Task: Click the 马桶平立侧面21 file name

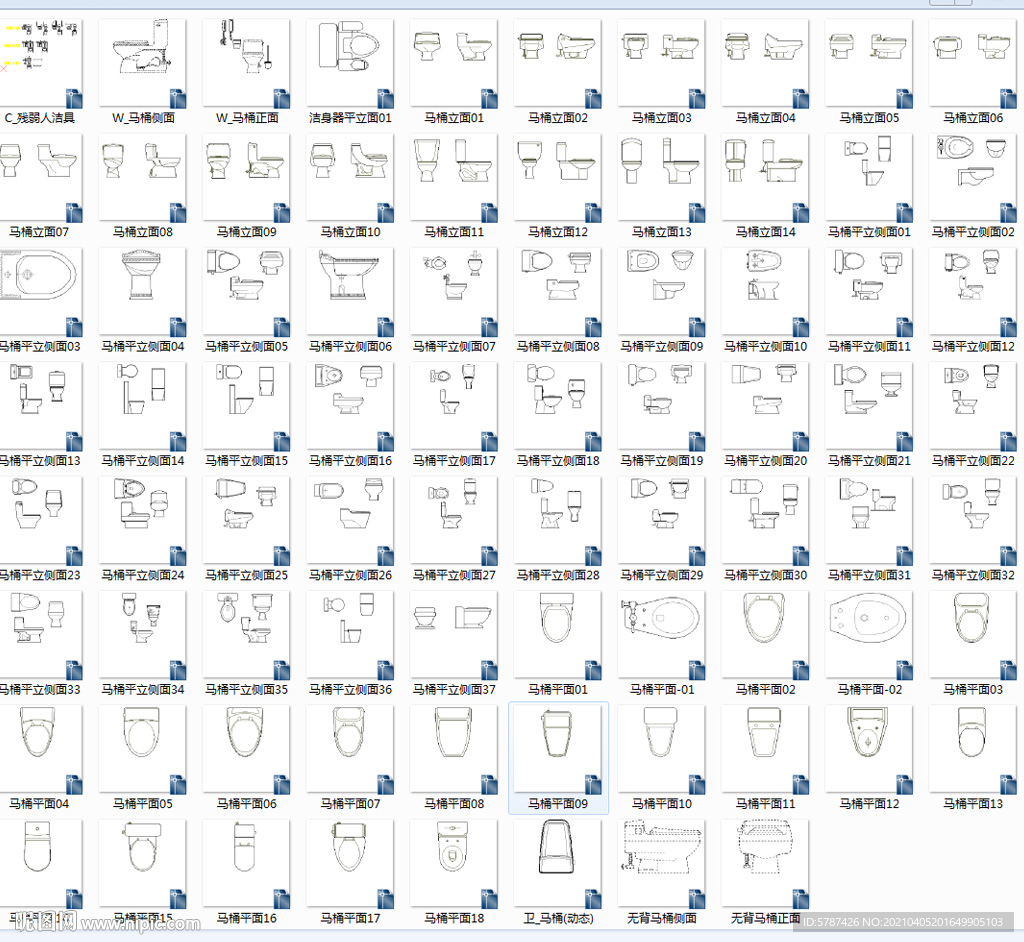Action: (x=870, y=461)
